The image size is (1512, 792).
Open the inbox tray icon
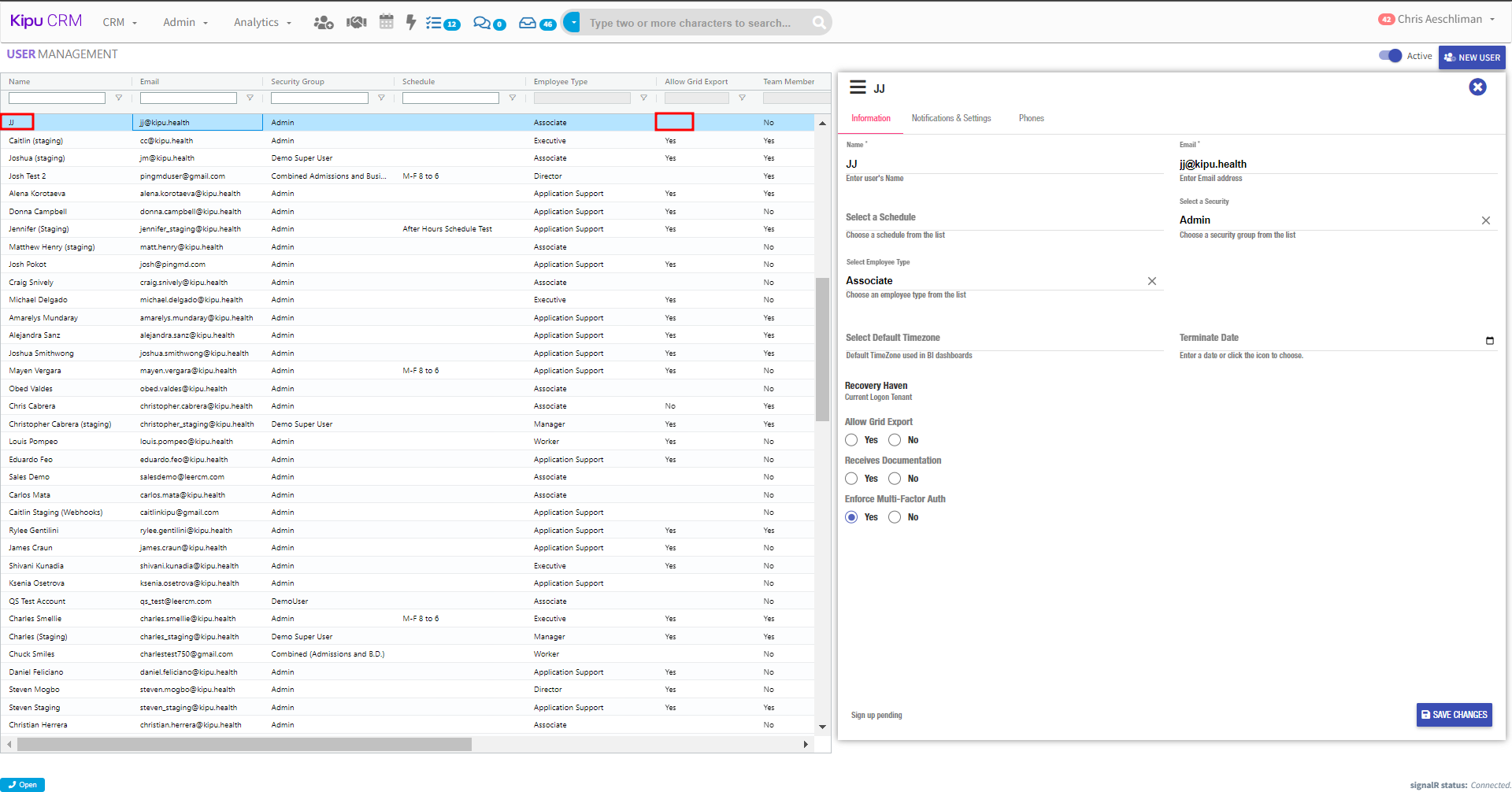(528, 23)
